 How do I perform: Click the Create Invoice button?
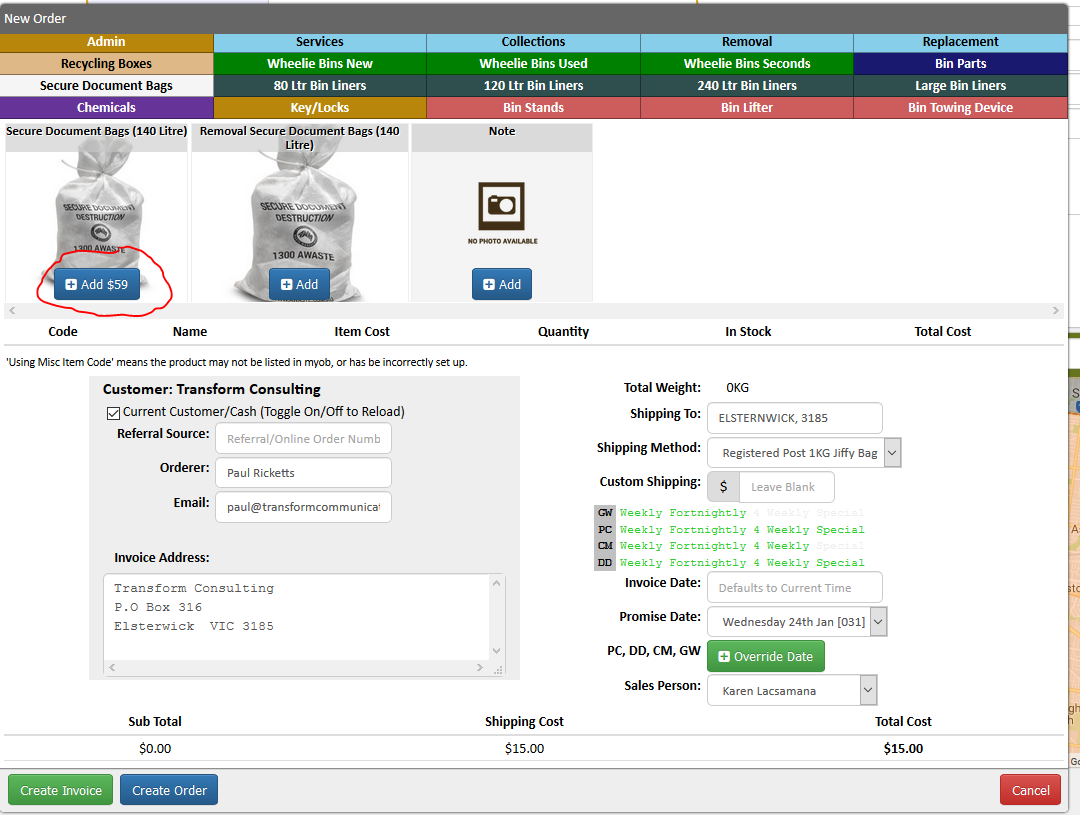click(61, 790)
